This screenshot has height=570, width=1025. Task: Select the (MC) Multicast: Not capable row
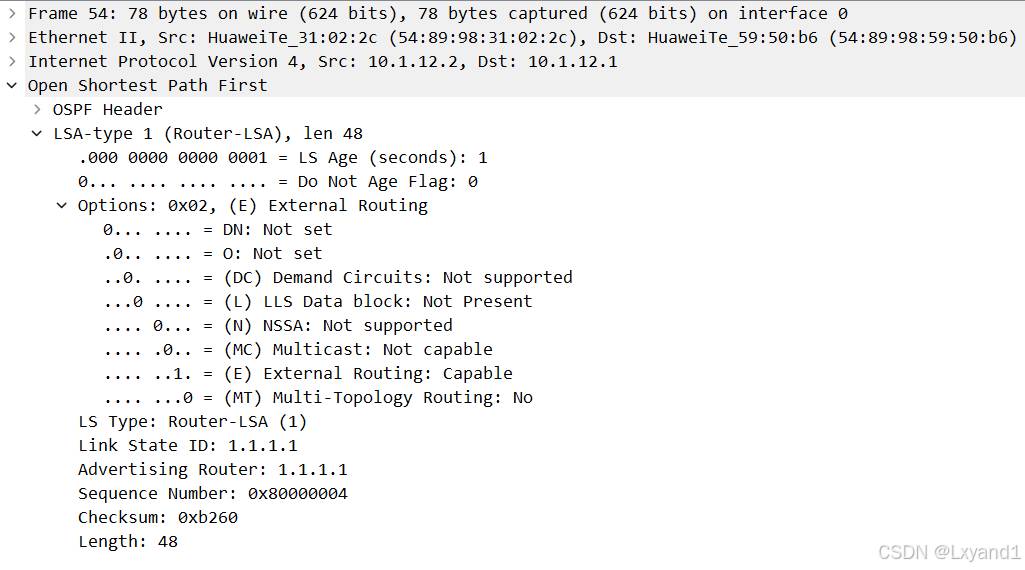pos(297,350)
